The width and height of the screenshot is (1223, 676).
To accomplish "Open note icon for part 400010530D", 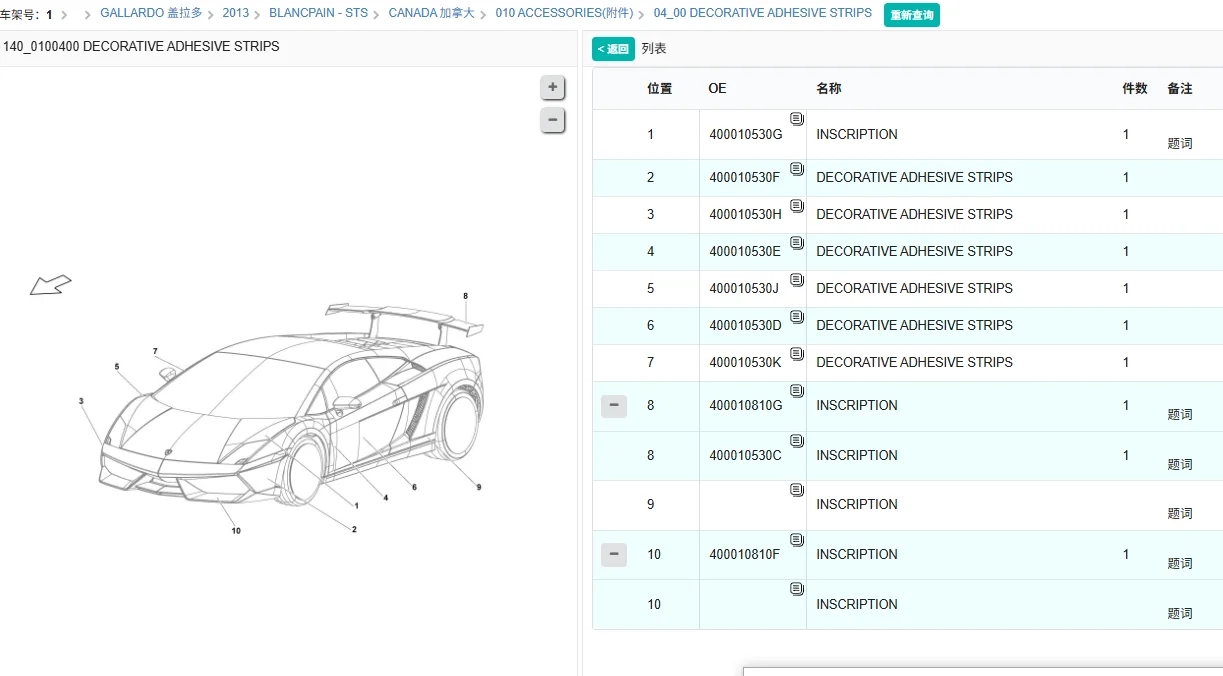I will pyautogui.click(x=797, y=317).
